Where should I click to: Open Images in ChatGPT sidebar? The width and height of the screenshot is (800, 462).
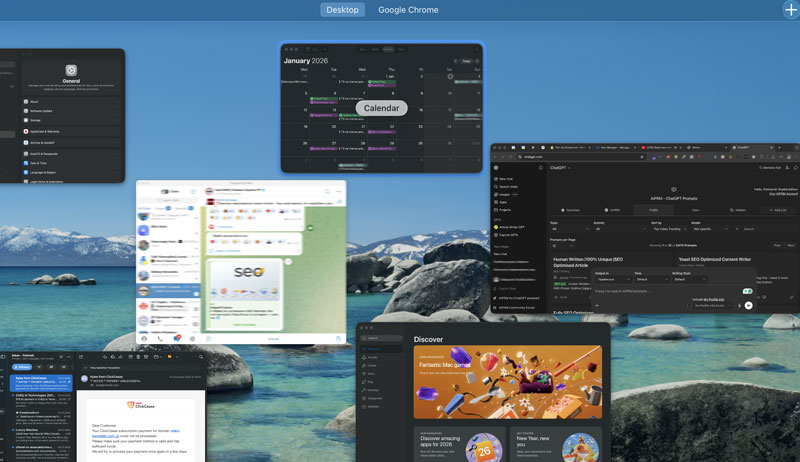503,194
